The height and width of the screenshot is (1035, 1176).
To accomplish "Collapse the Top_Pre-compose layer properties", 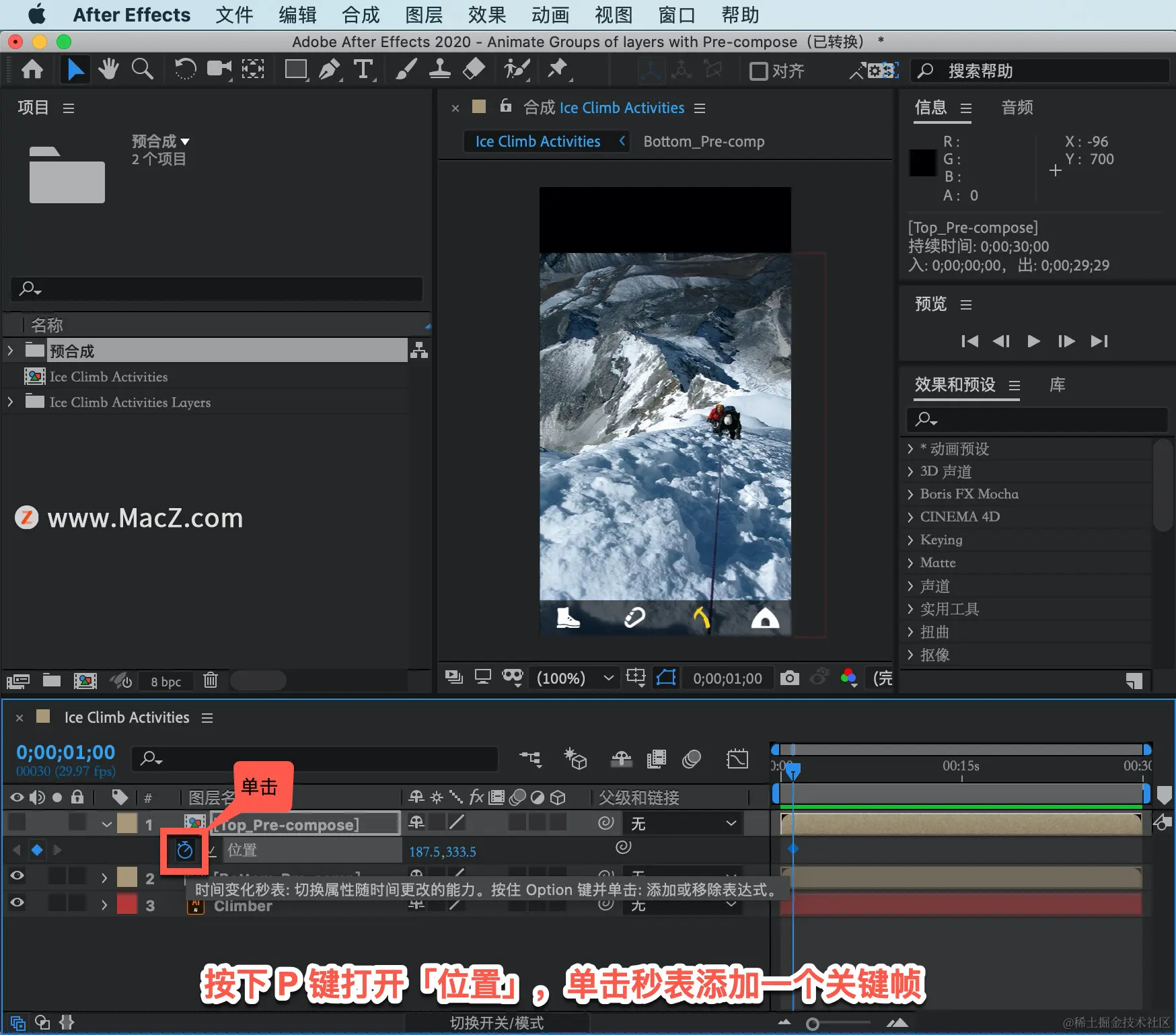I will tap(106, 823).
